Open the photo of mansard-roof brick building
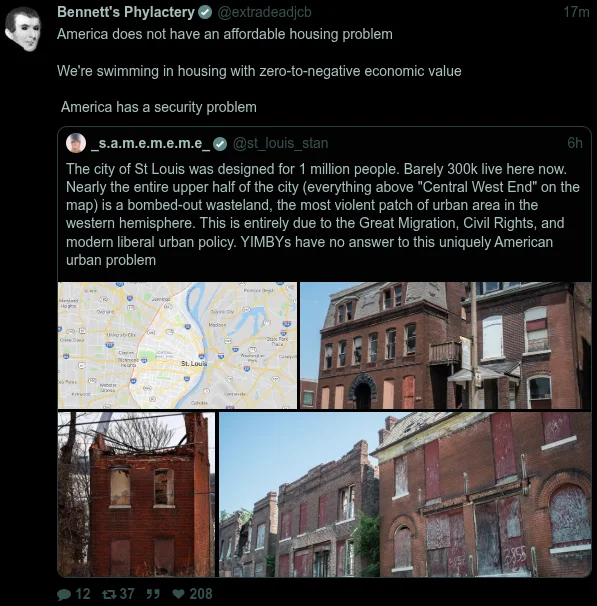Viewport: 597px width, 606px height. (446, 345)
